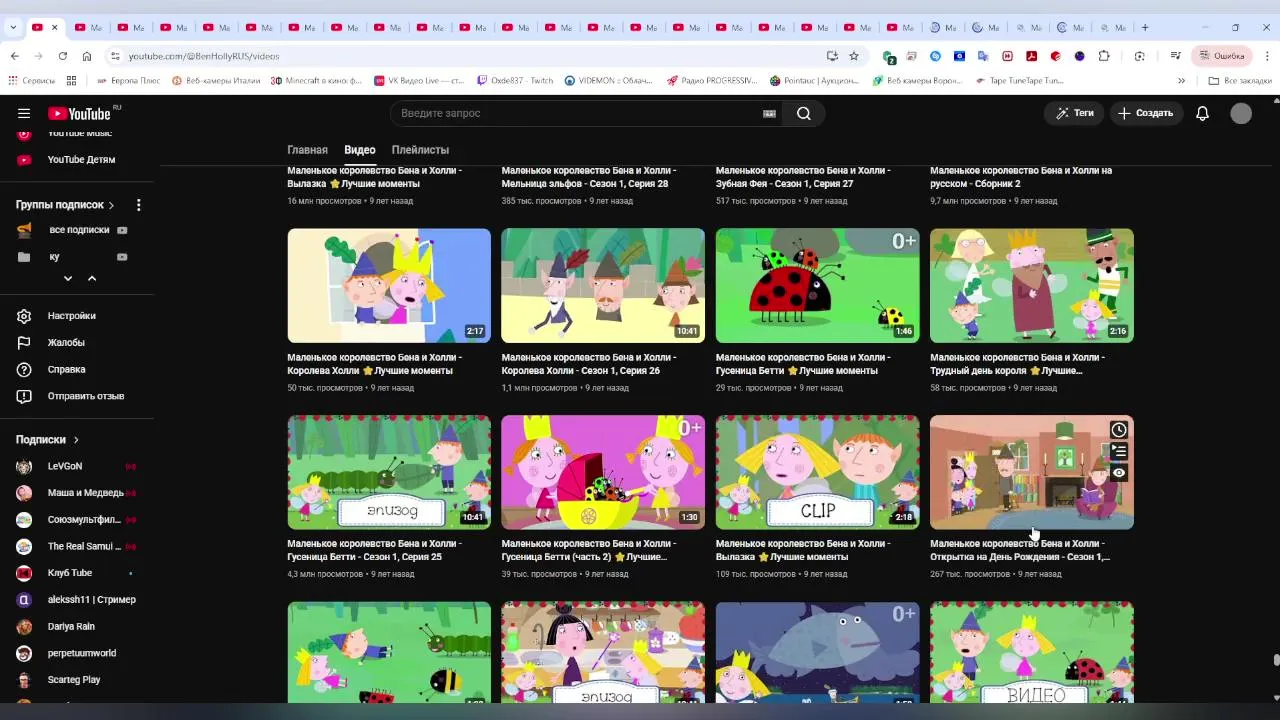Open the three-dot menu beside Группы подписок
Screen dimensions: 1280x720
click(138, 205)
